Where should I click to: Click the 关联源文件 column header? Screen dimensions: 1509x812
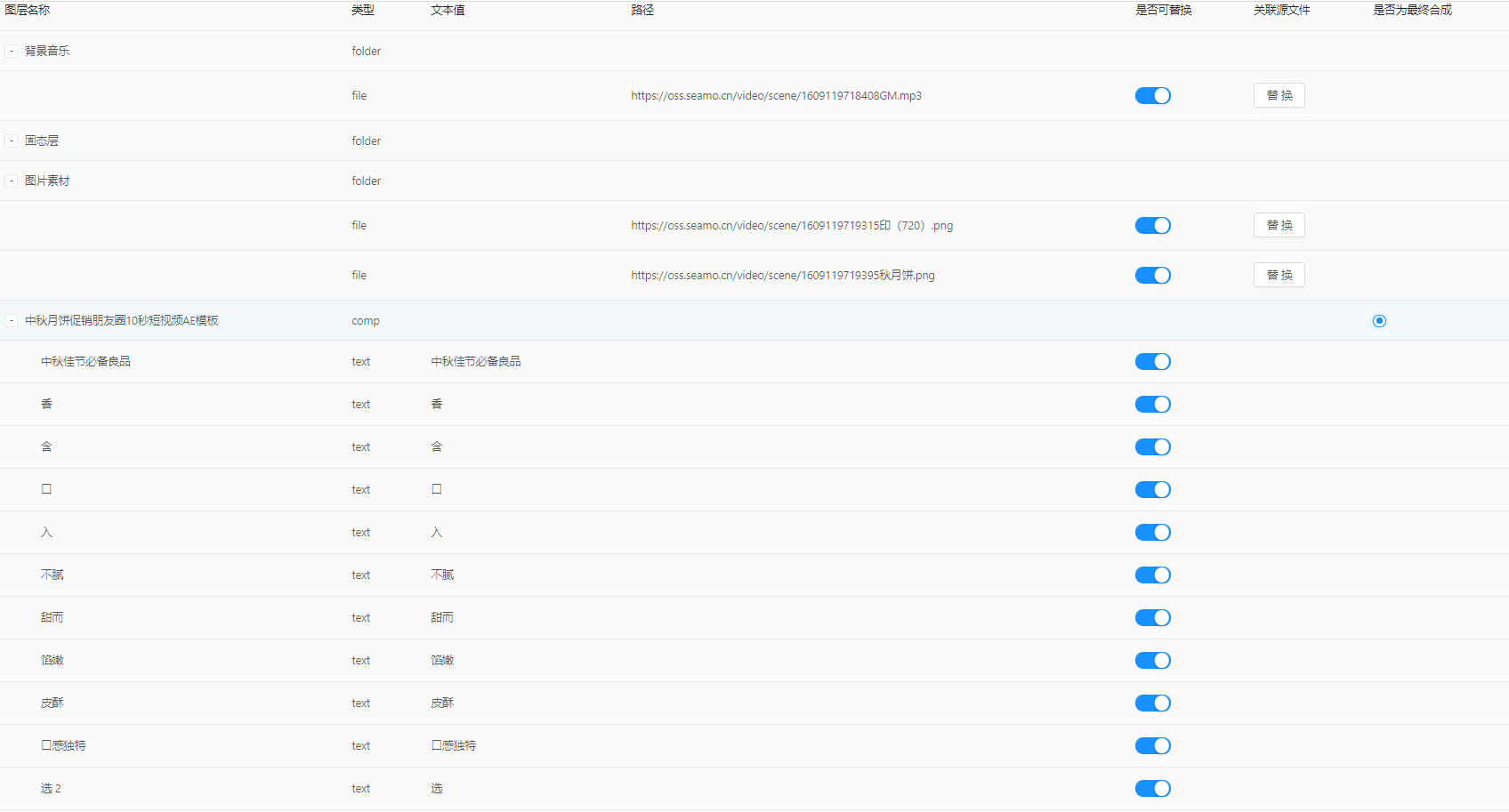click(x=1282, y=10)
